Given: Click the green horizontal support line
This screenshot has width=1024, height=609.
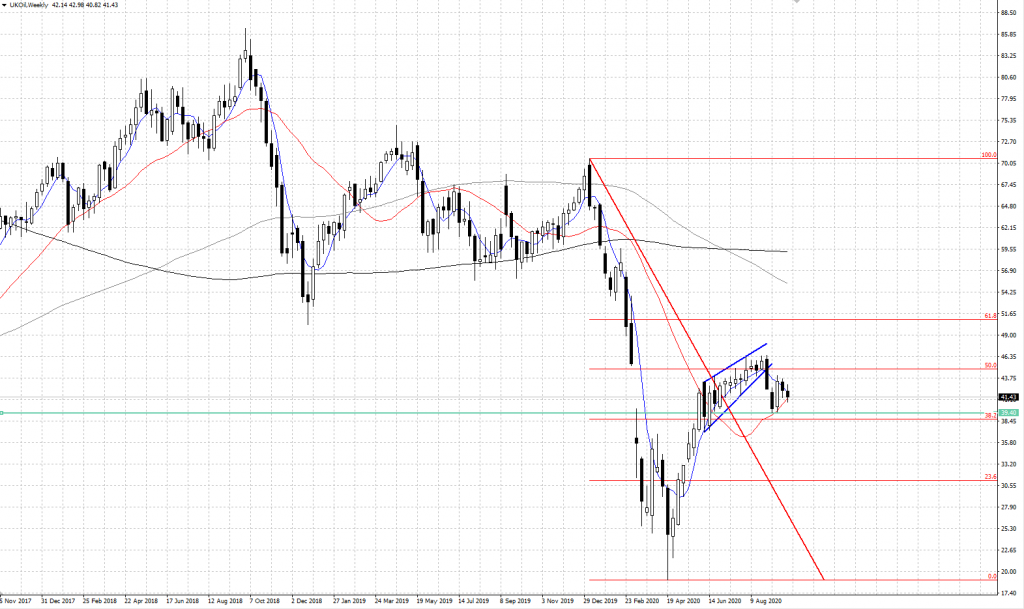Looking at the screenshot, I should tap(300, 412).
